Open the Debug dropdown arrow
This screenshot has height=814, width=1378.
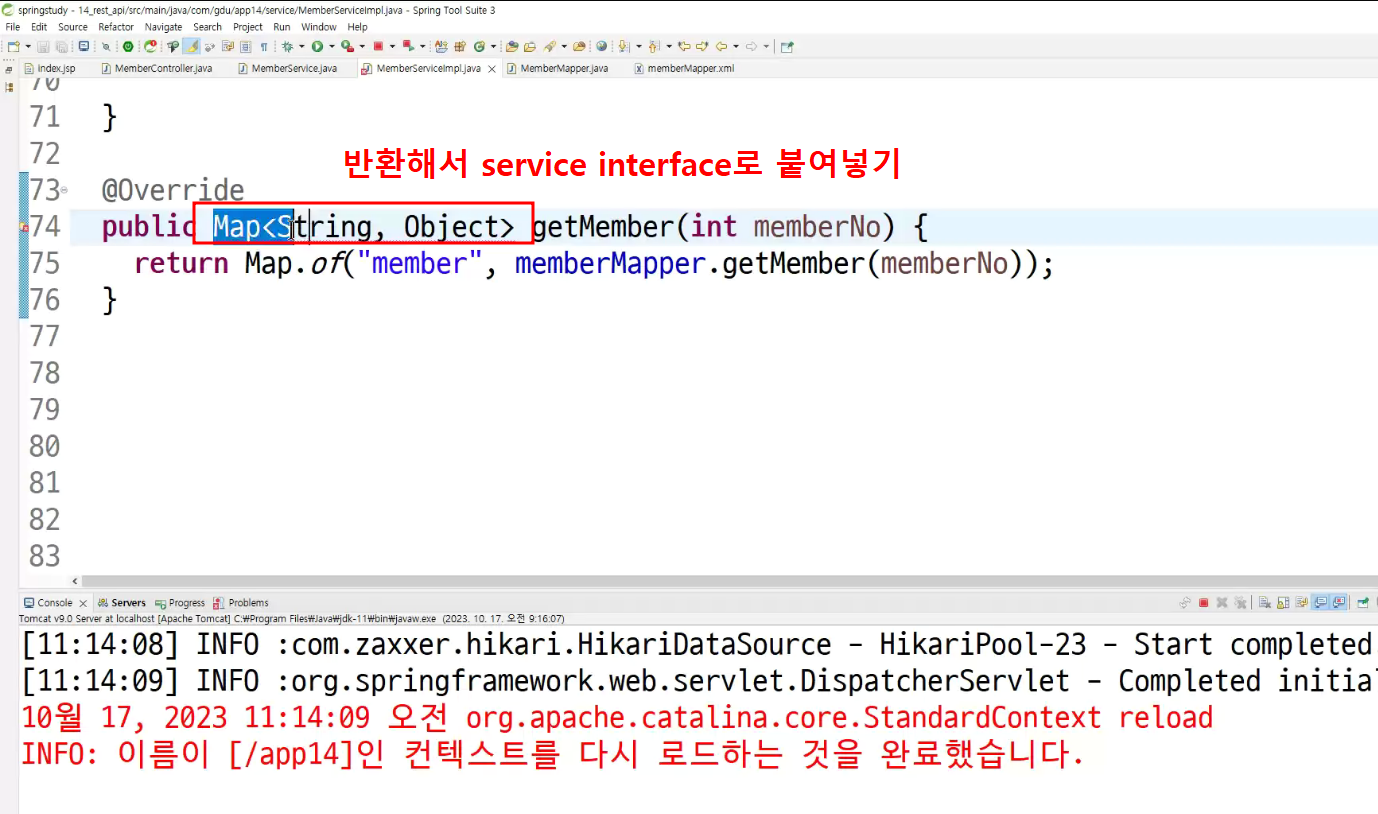pyautogui.click(x=301, y=46)
